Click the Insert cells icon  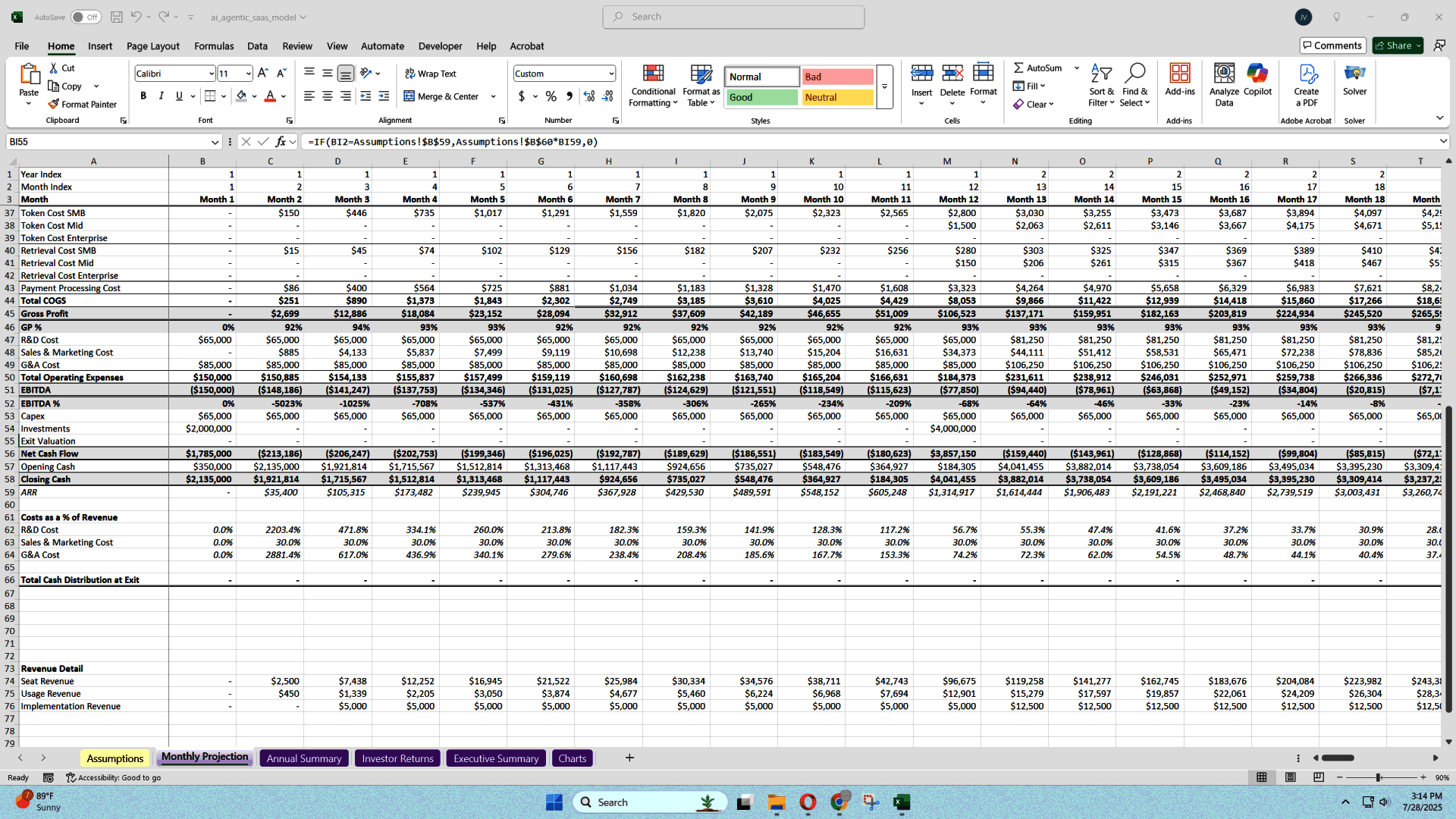[x=921, y=74]
